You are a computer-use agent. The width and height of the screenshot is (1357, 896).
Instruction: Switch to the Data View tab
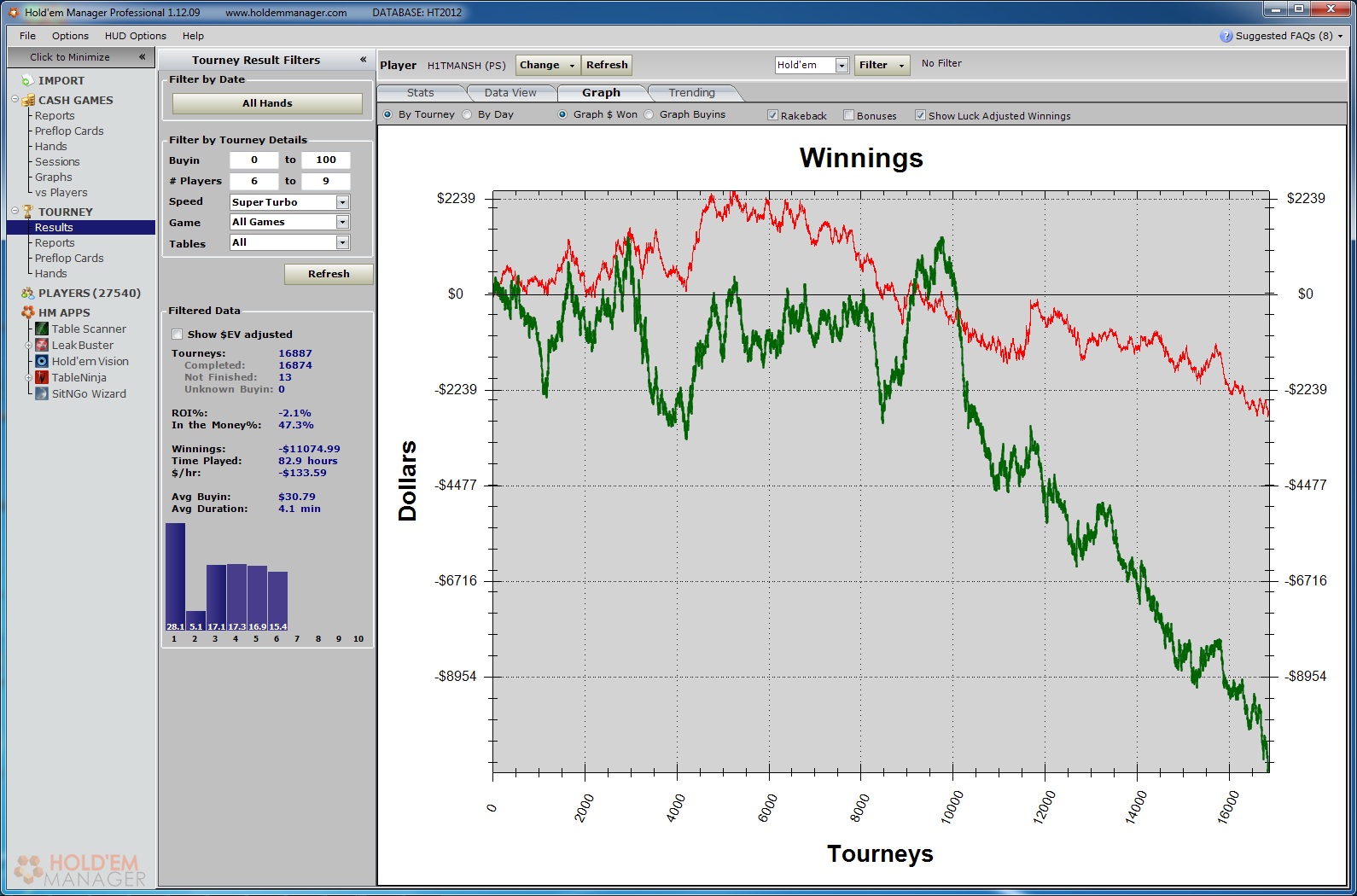pyautogui.click(x=510, y=93)
